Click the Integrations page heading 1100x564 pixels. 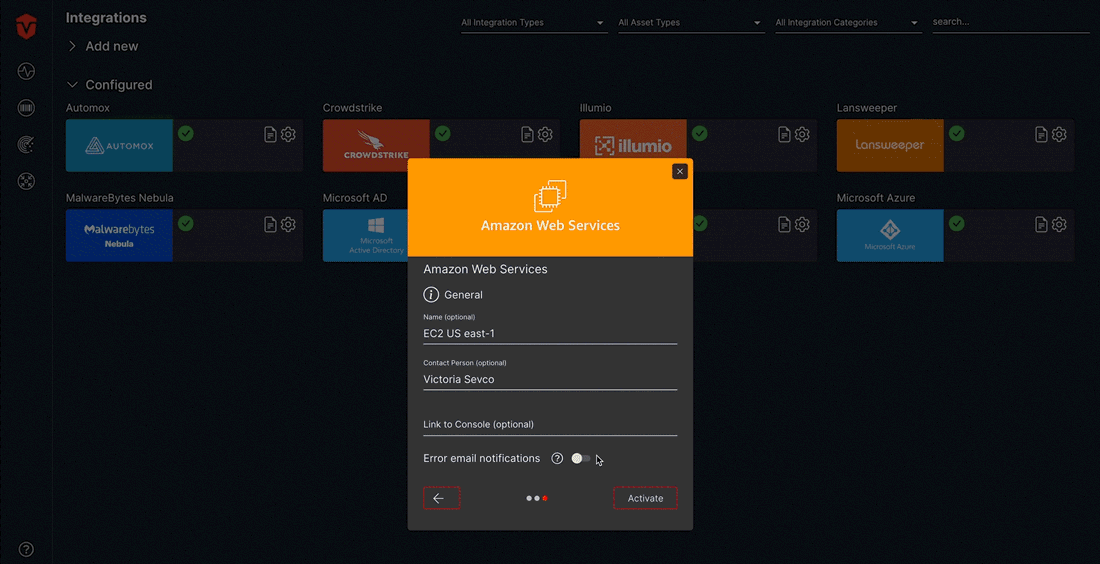pos(106,18)
